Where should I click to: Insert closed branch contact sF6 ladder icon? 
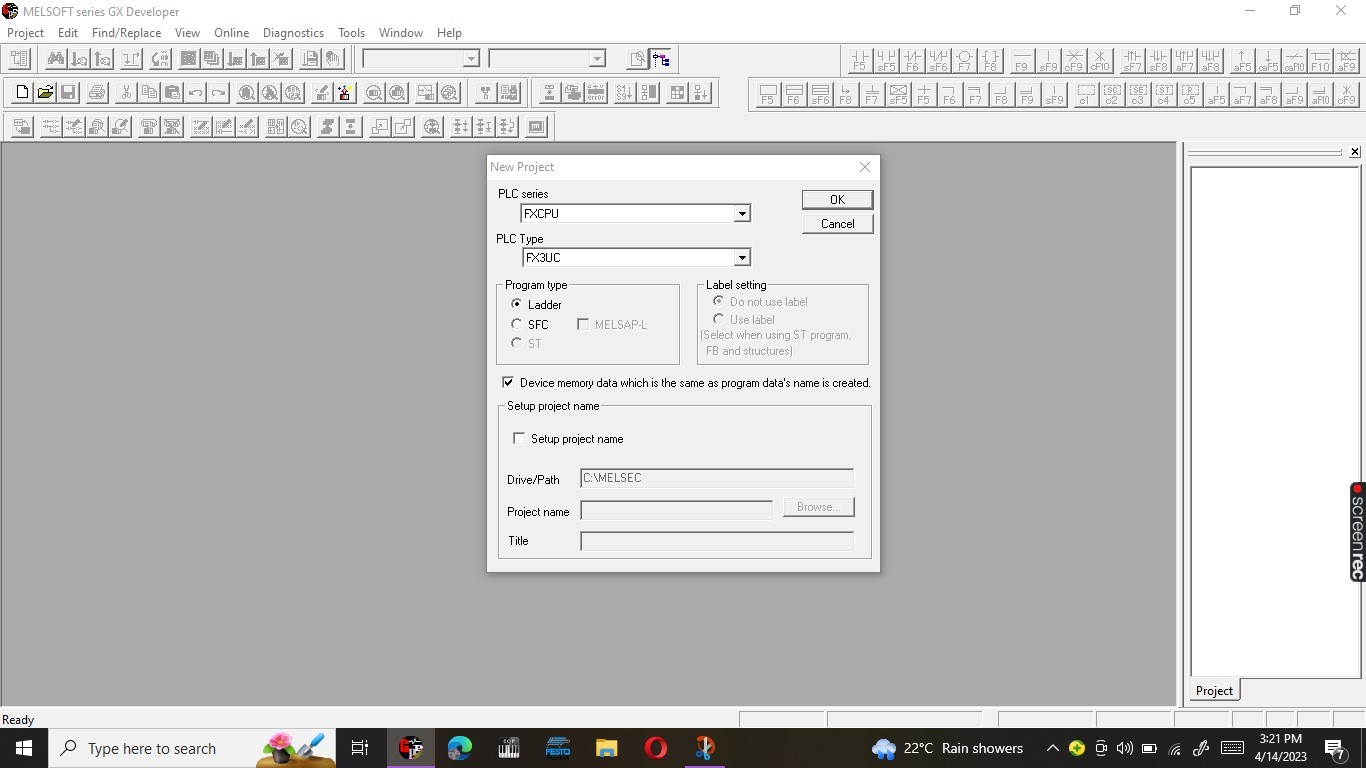point(938,60)
